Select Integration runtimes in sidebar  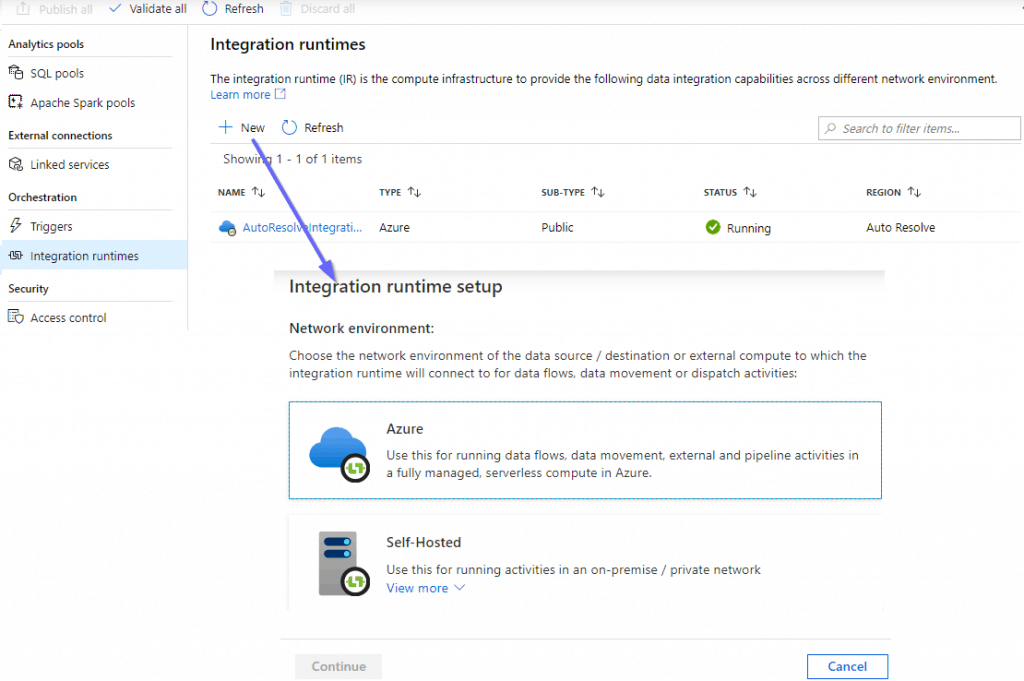(x=94, y=255)
